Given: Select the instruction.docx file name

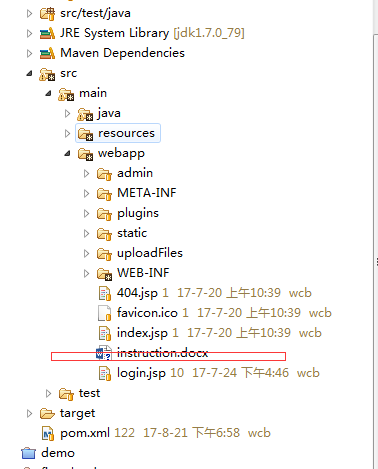Looking at the screenshot, I should point(163,353).
